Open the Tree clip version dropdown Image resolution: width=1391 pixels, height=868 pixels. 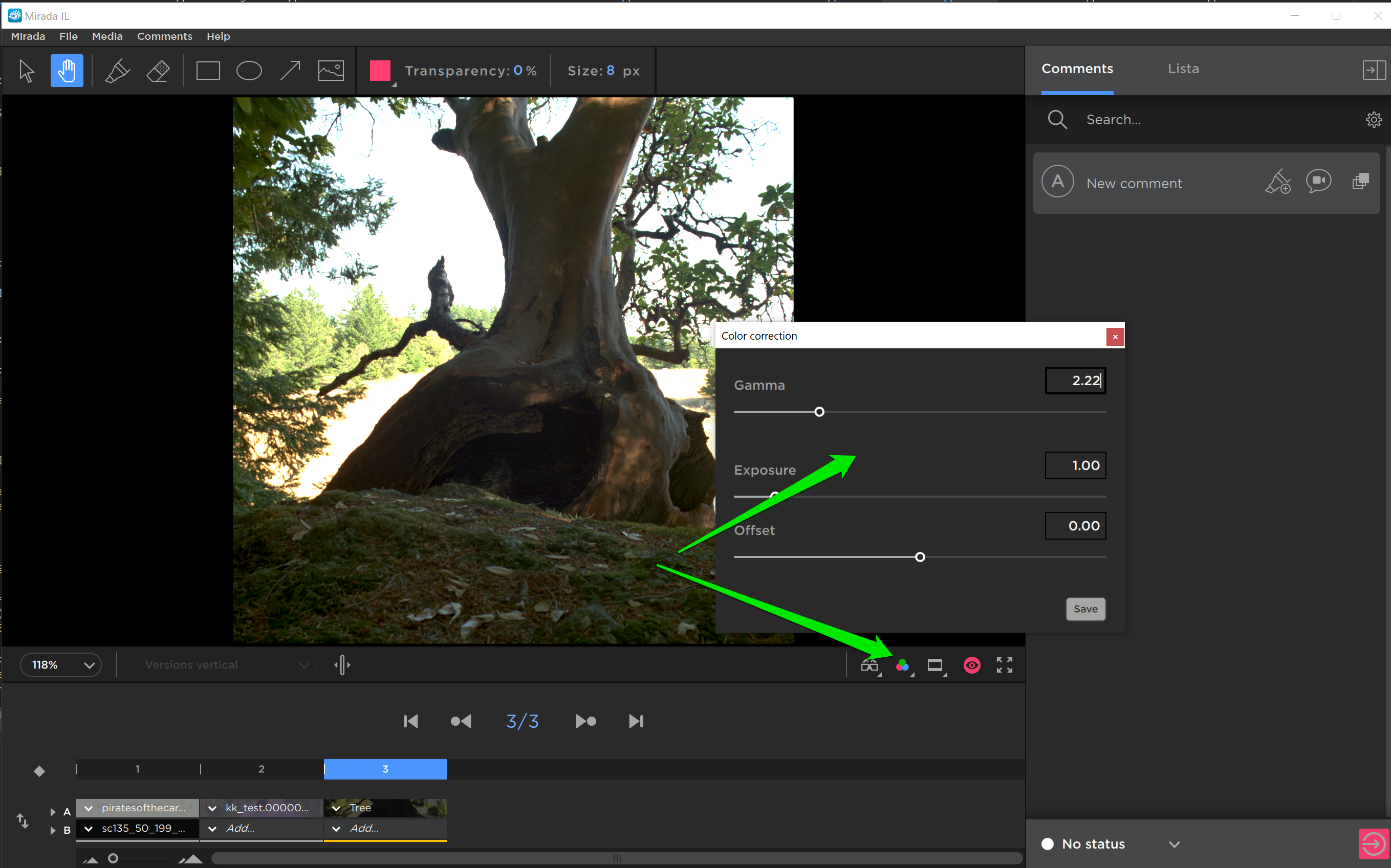point(337,808)
